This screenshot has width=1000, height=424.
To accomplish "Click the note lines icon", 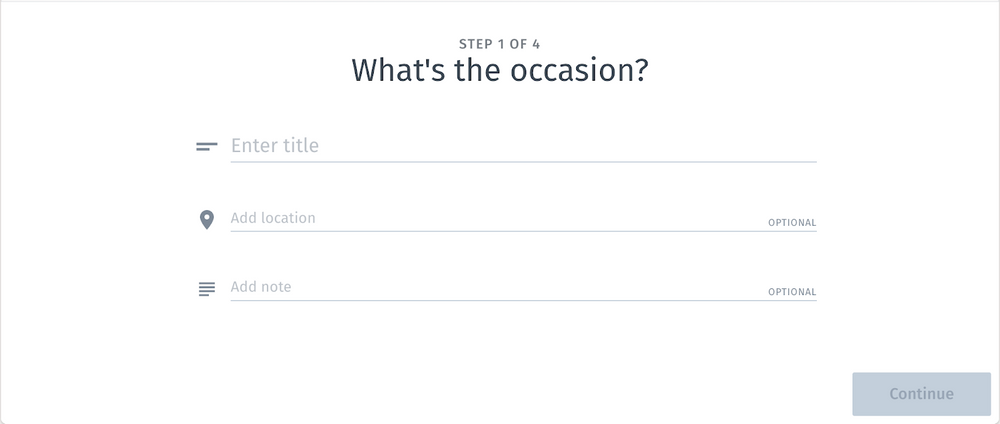I will (207, 289).
